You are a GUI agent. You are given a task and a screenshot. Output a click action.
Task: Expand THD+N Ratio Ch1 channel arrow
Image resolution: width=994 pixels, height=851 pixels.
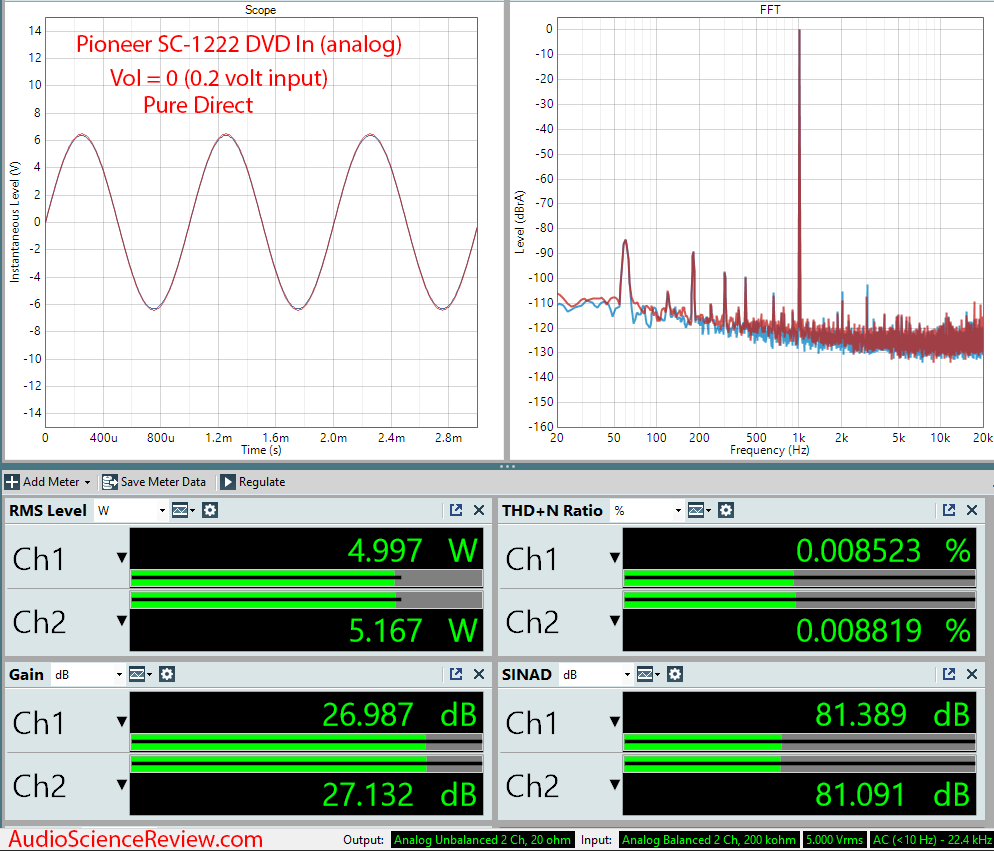614,558
